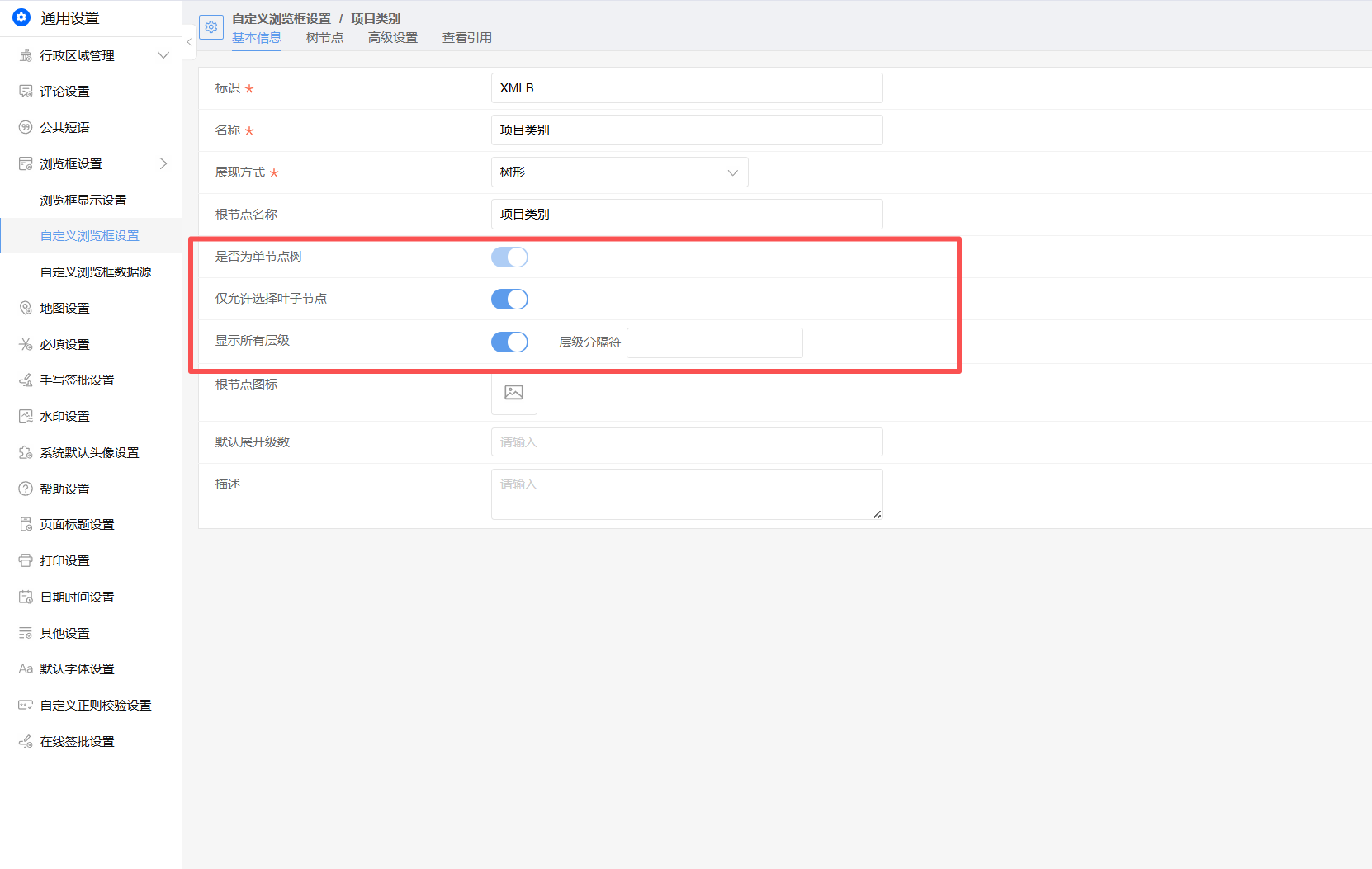Screen dimensions: 1372x869
Task: Click the 浏览框设置 sidebar icon
Action: [x=26, y=164]
